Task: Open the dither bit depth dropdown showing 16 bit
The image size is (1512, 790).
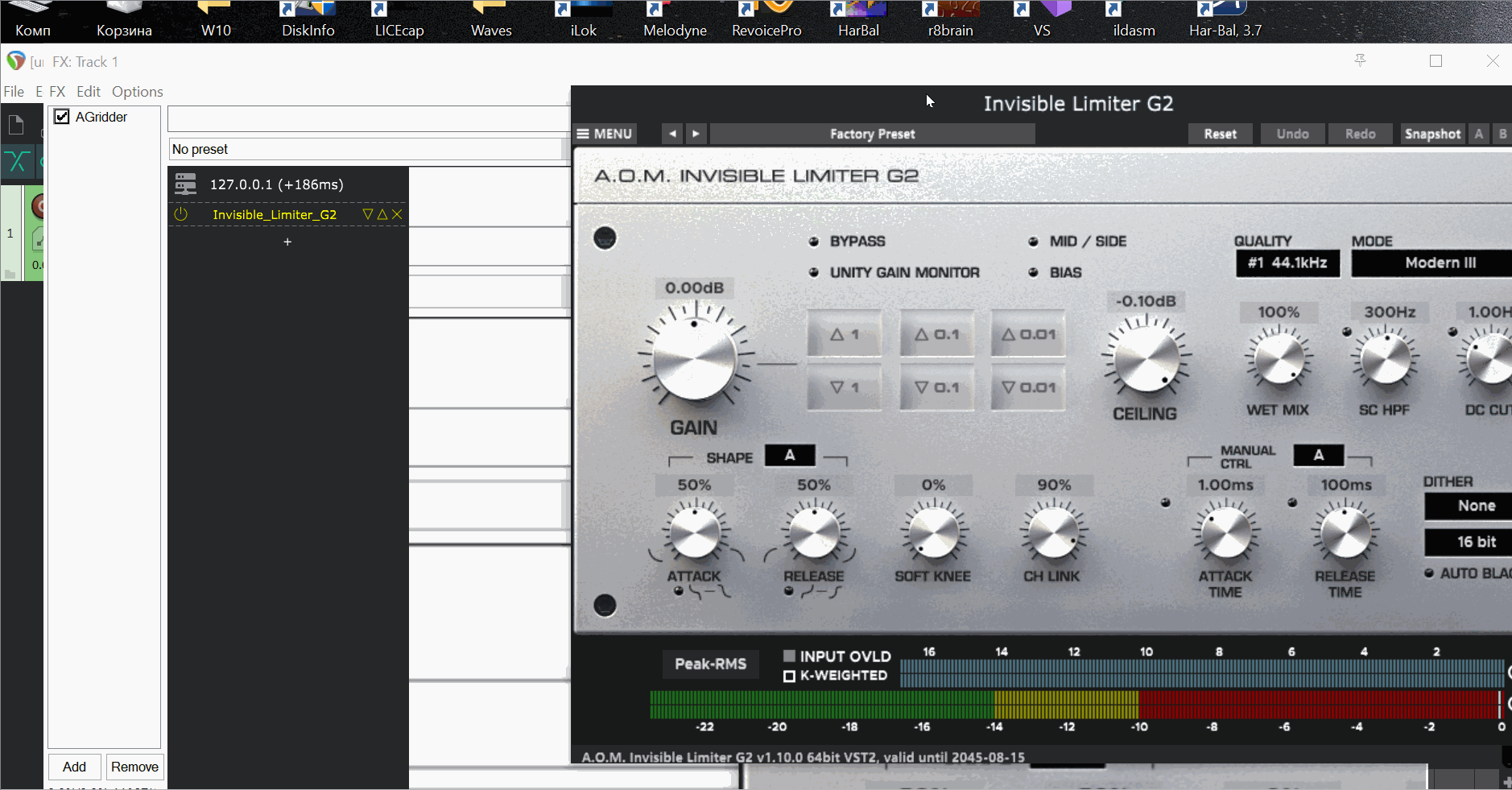Action: click(1469, 542)
